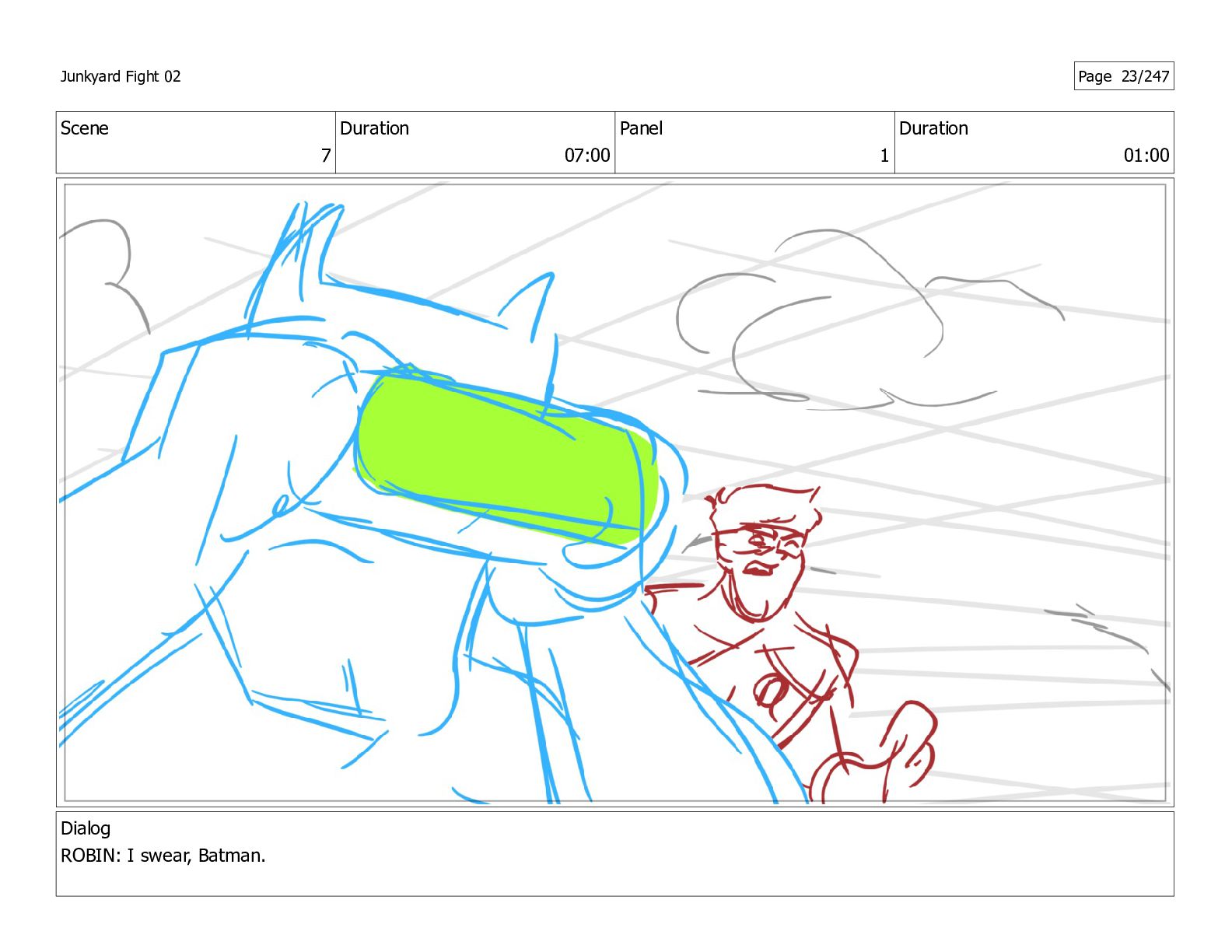Click the 'Scene' header label

[x=85, y=128]
